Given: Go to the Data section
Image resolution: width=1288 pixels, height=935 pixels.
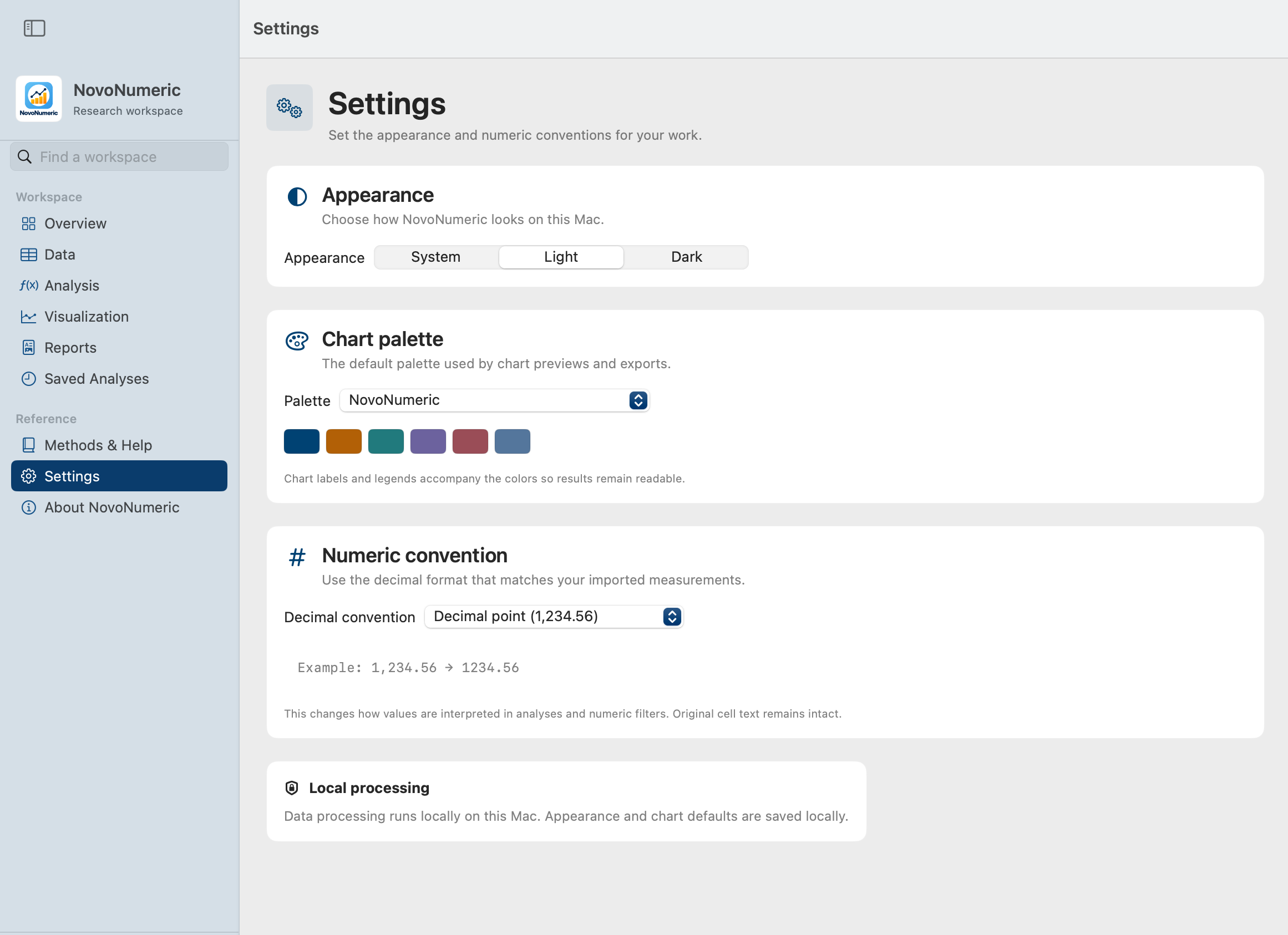Looking at the screenshot, I should pos(119,255).
